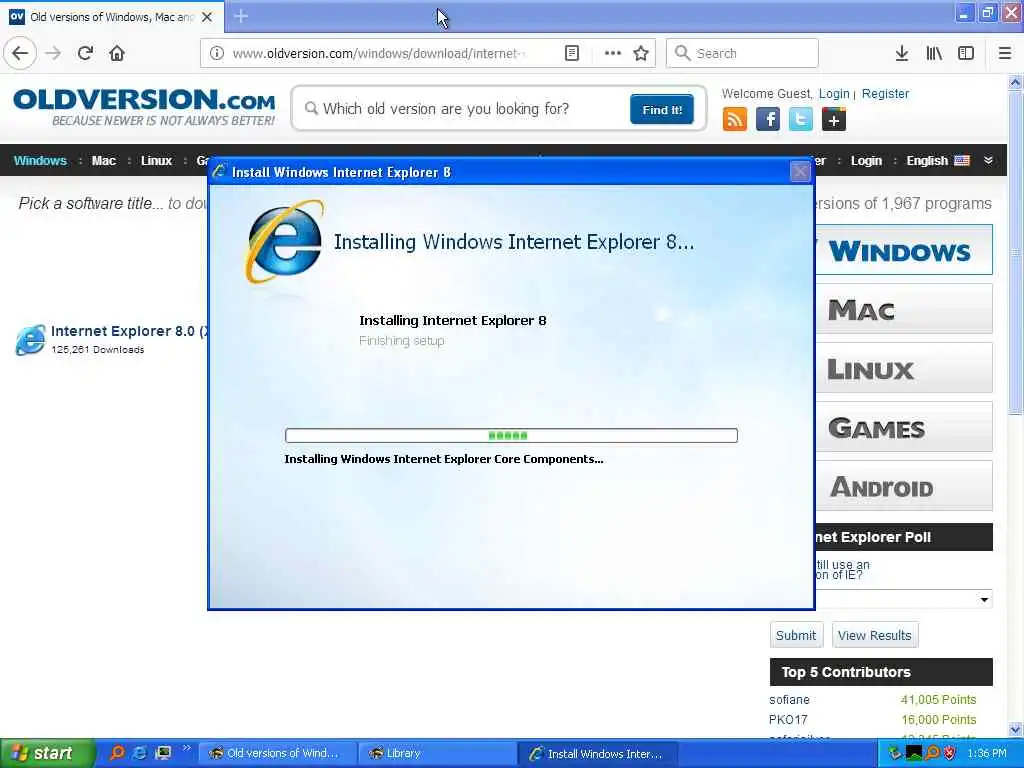Click the PKO17 contributor name
1024x768 pixels.
(x=788, y=720)
